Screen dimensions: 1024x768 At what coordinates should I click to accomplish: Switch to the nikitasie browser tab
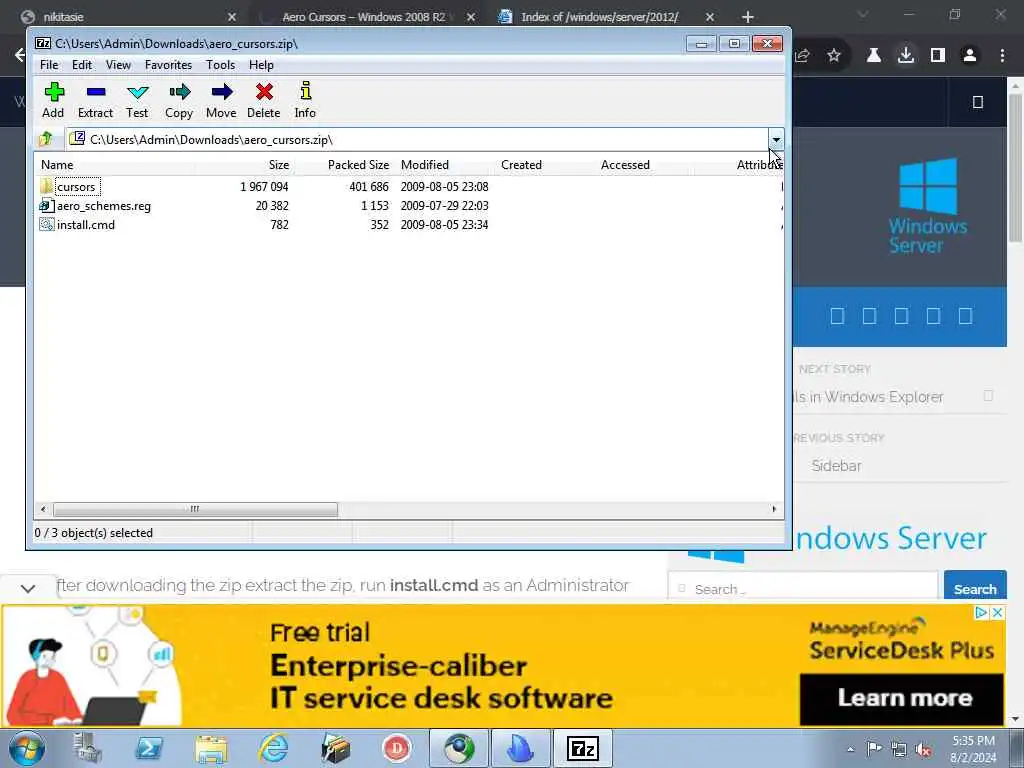point(127,16)
